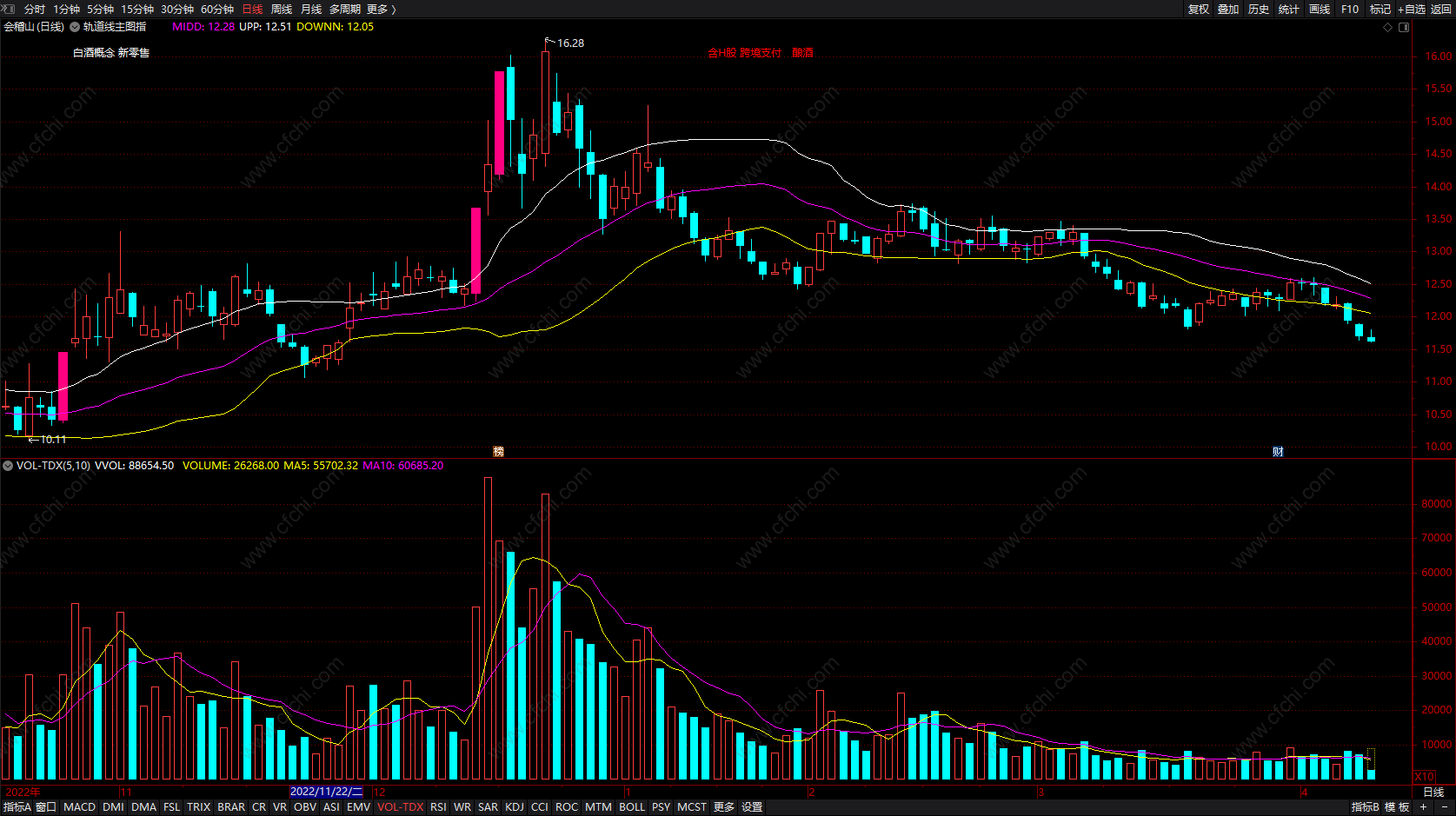Select the EMV indicator
This screenshot has height=816, width=1456.
(359, 807)
